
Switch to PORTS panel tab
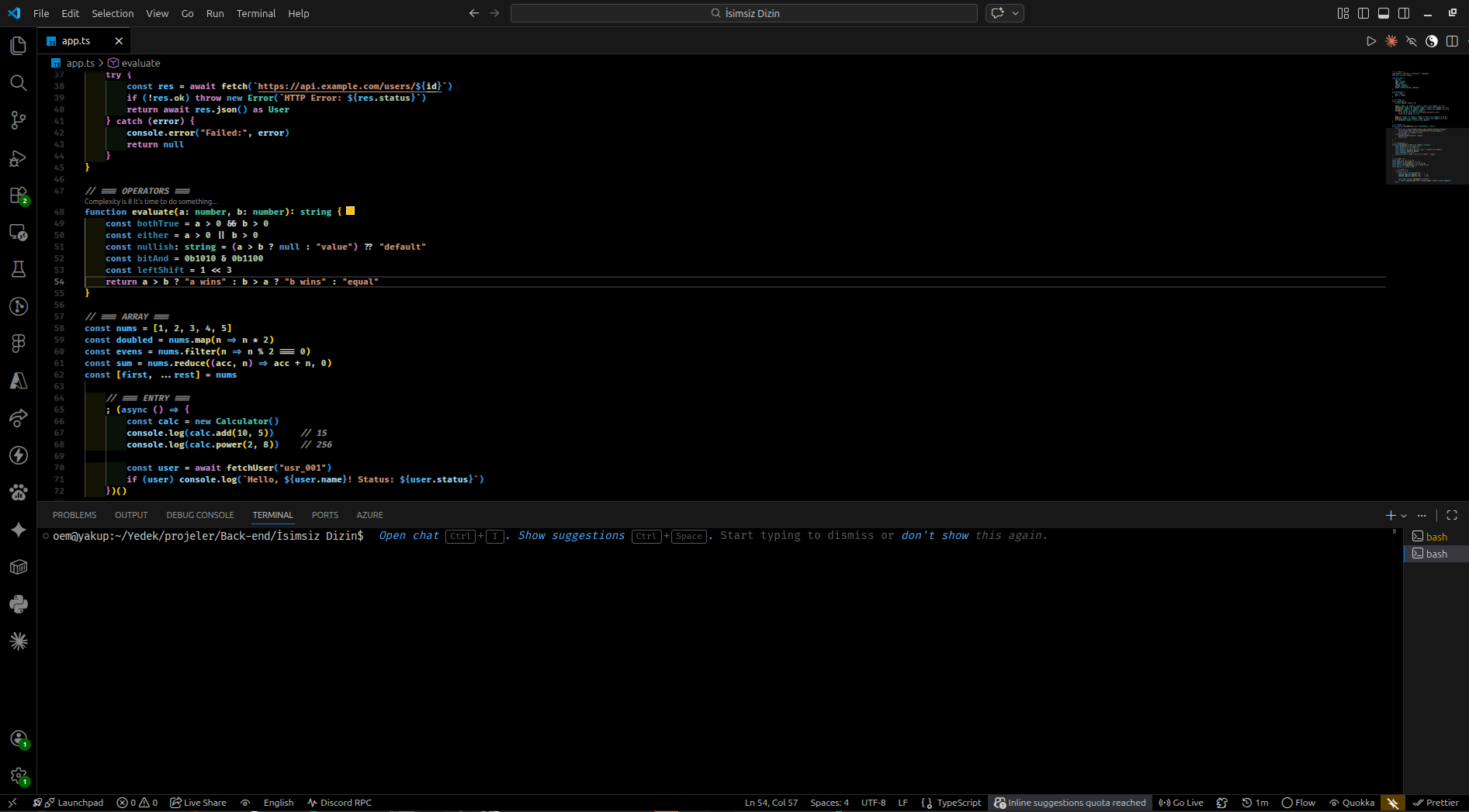pos(325,515)
